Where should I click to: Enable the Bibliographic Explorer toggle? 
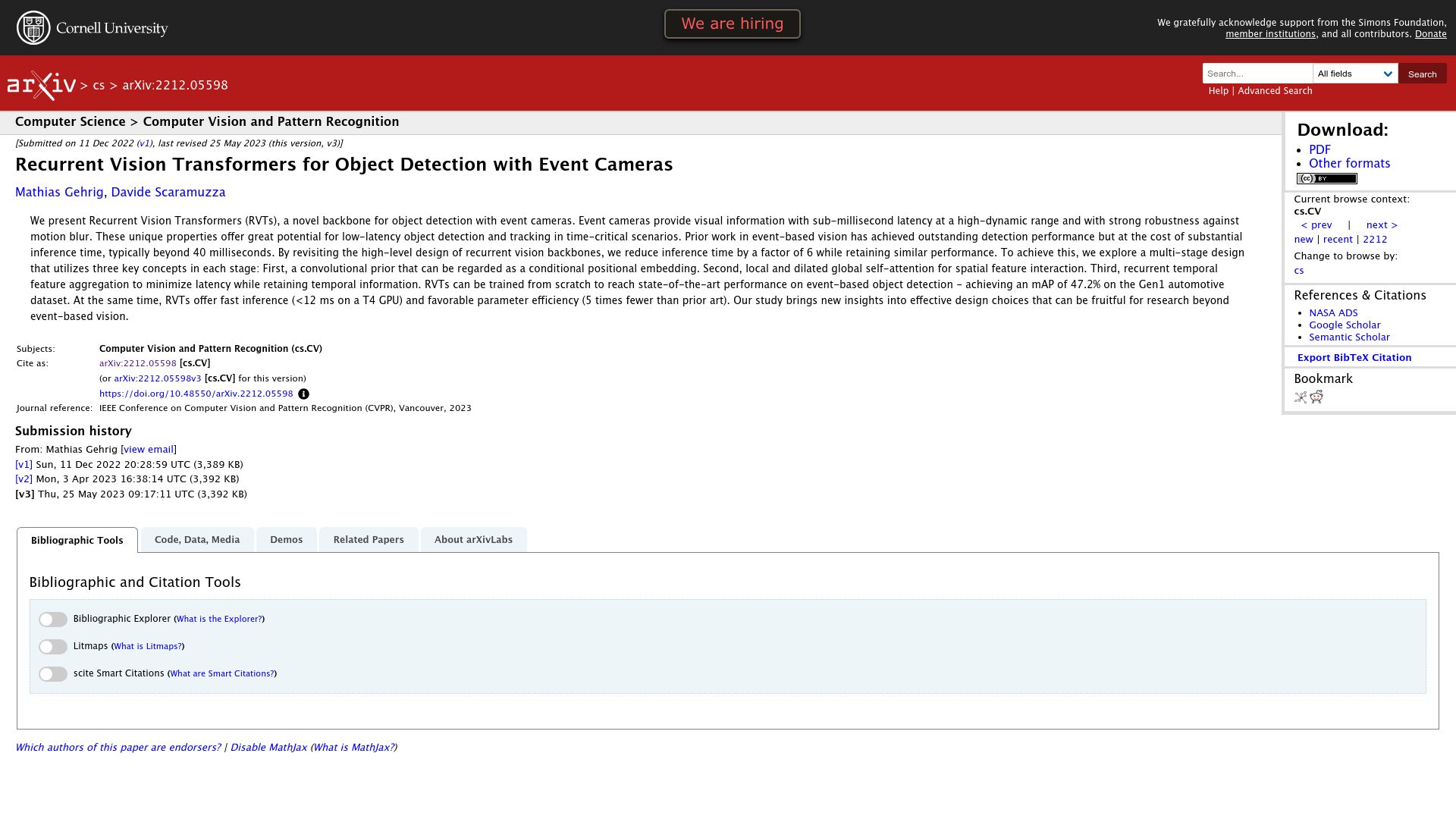pos(53,620)
